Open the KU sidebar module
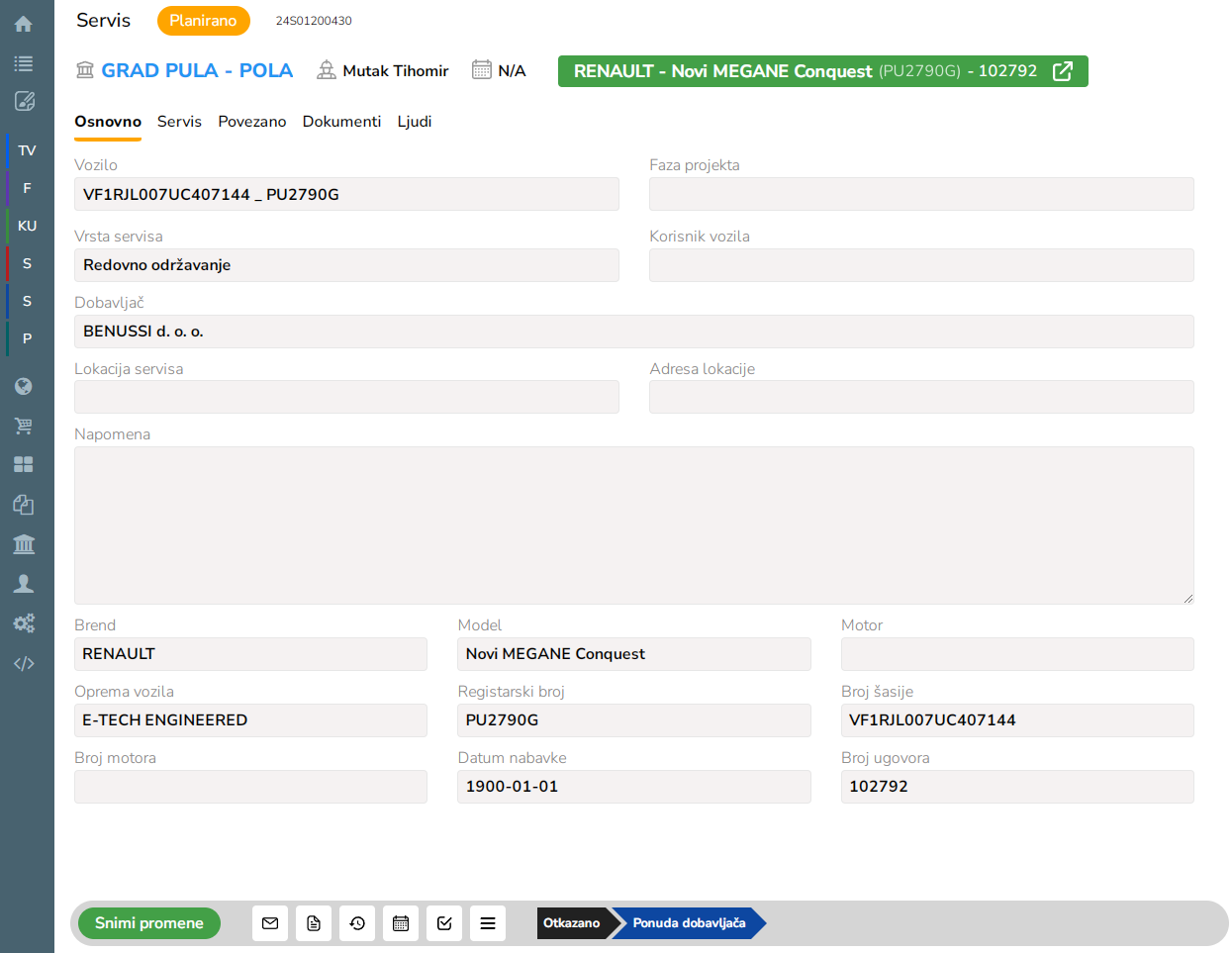The width and height of the screenshot is (1232, 953). coord(27,226)
